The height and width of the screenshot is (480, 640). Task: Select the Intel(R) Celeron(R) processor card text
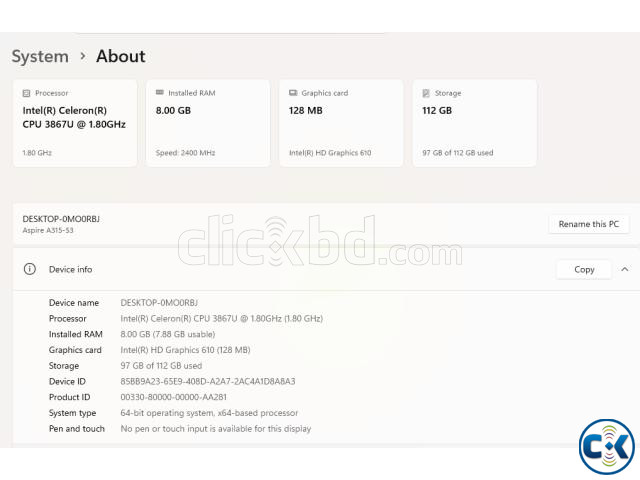pos(74,117)
